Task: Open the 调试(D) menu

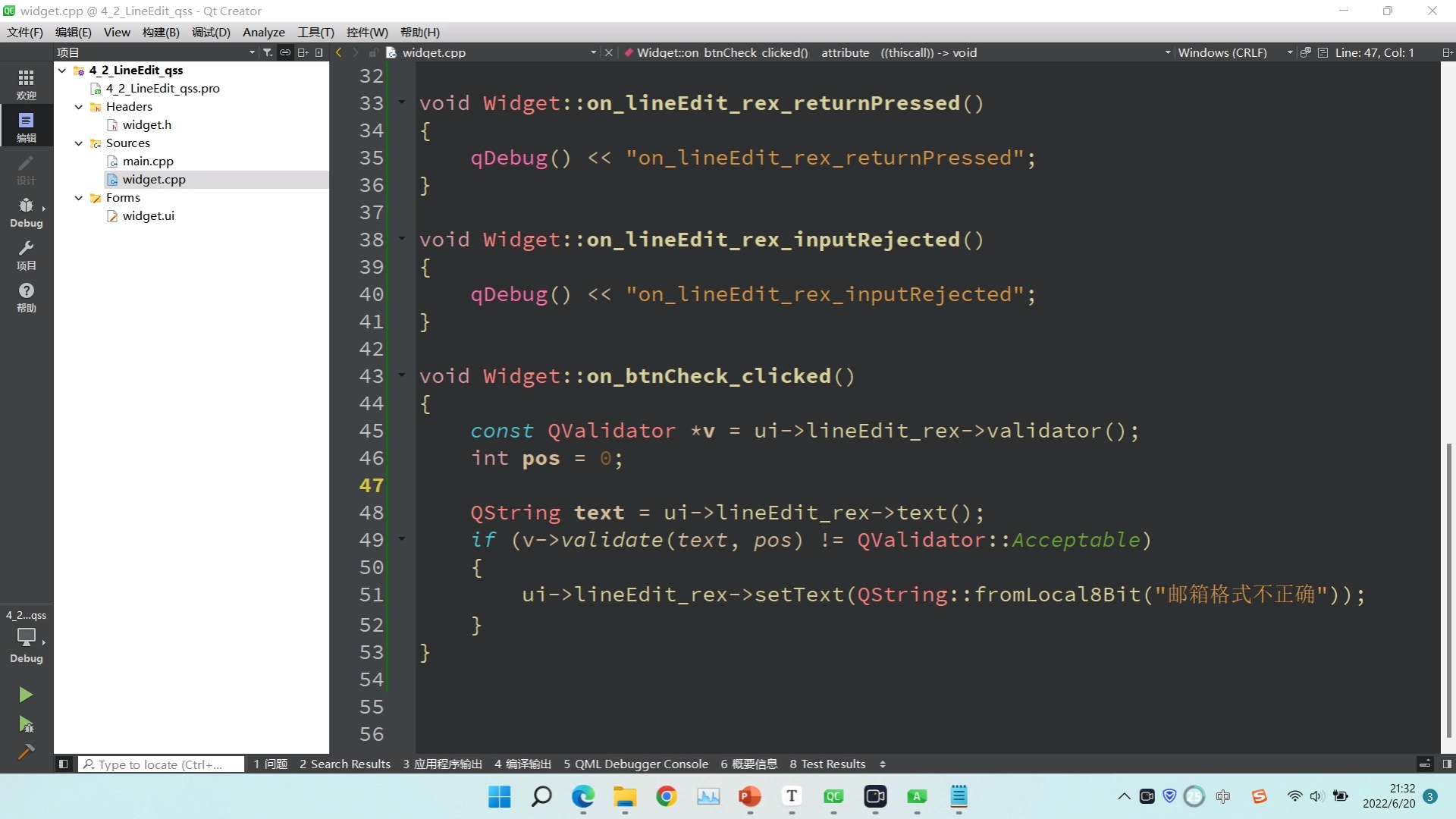Action: (211, 32)
